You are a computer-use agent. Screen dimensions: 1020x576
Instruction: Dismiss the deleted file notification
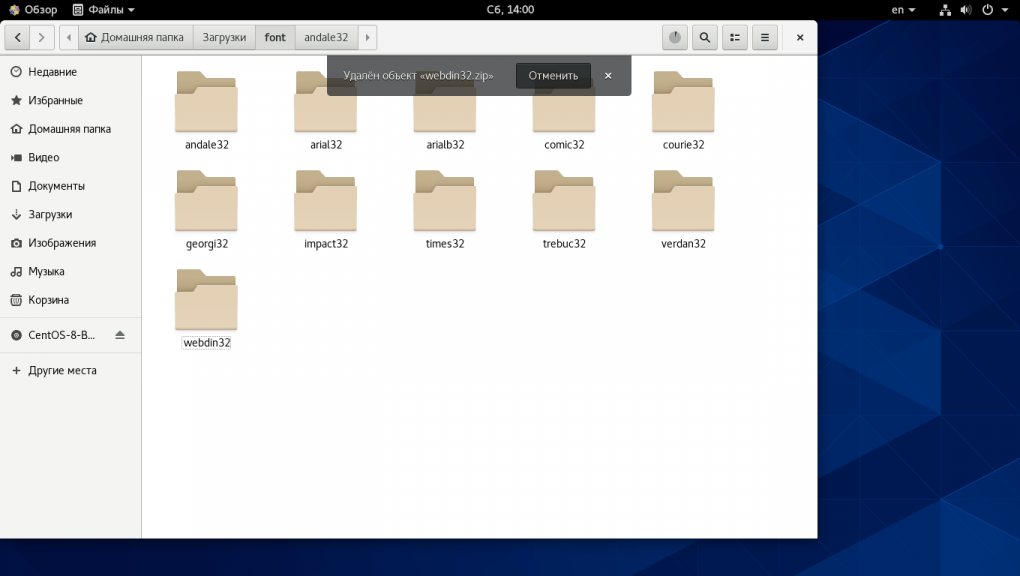(608, 76)
